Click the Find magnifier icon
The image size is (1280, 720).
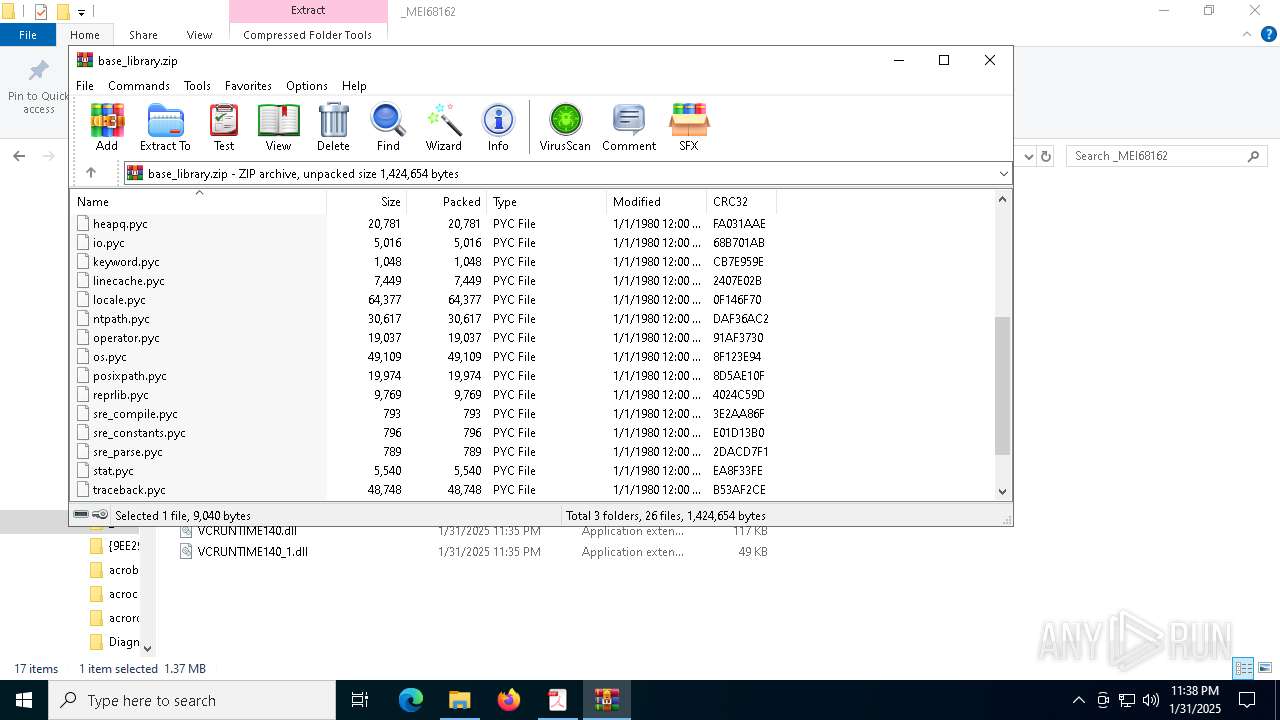(388, 127)
